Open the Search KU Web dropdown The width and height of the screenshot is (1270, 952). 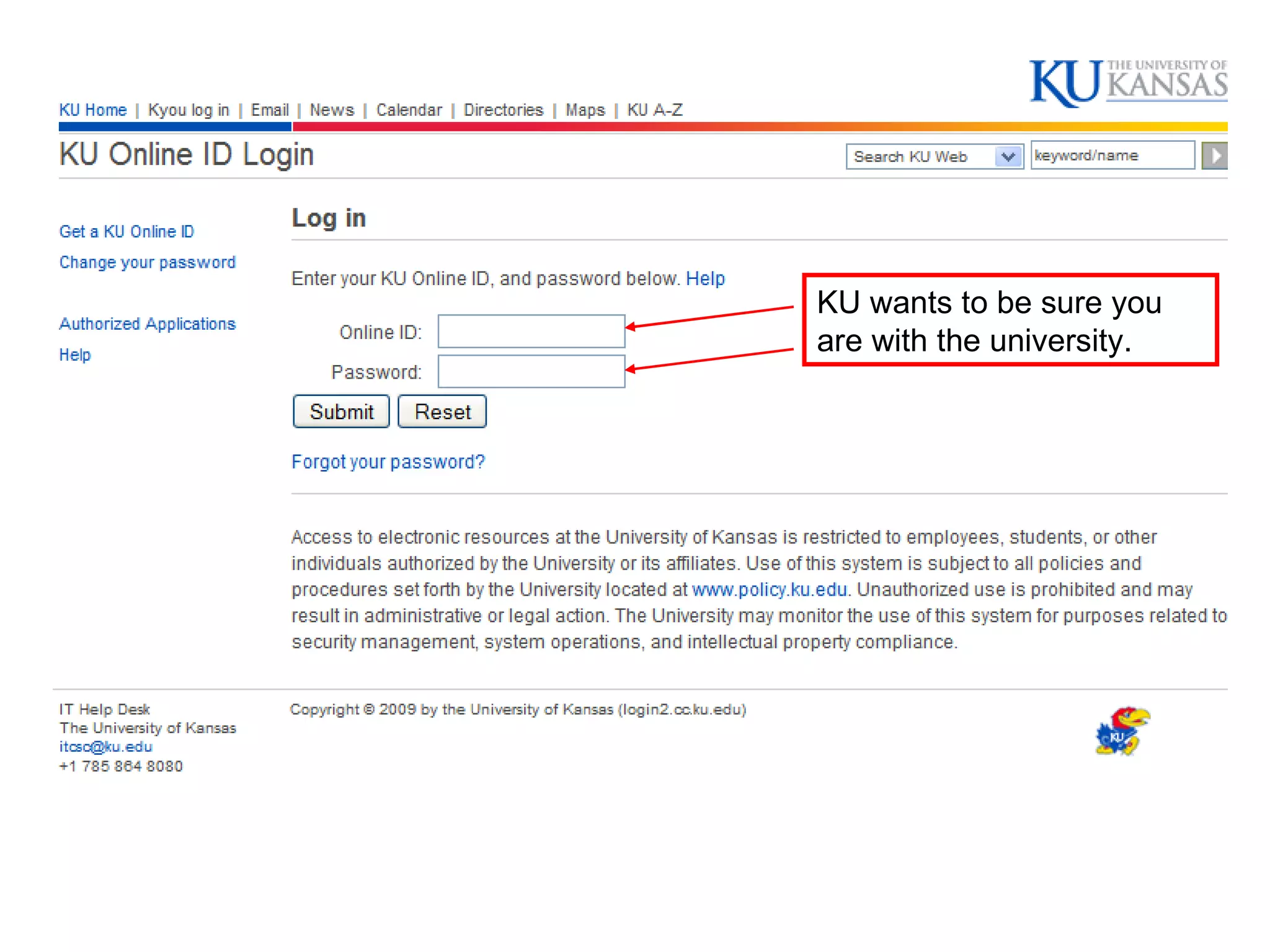(x=935, y=156)
